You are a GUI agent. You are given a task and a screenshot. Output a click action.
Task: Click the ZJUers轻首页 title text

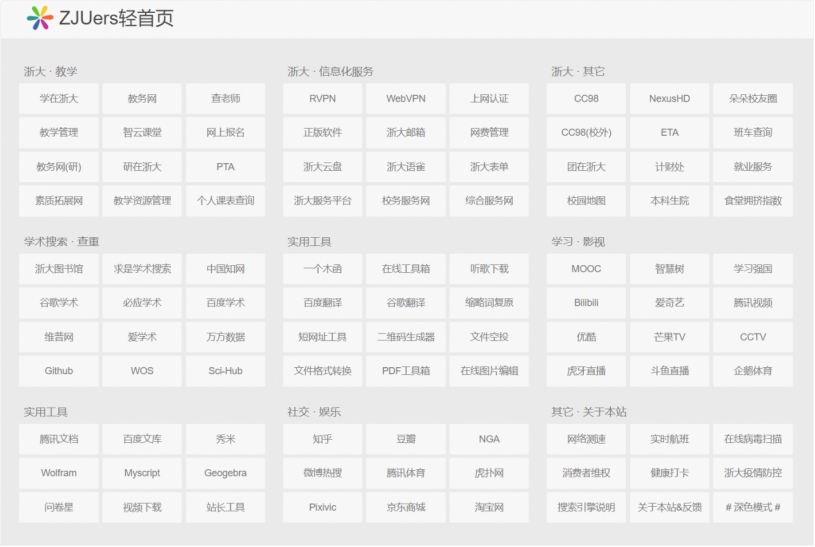[116, 18]
